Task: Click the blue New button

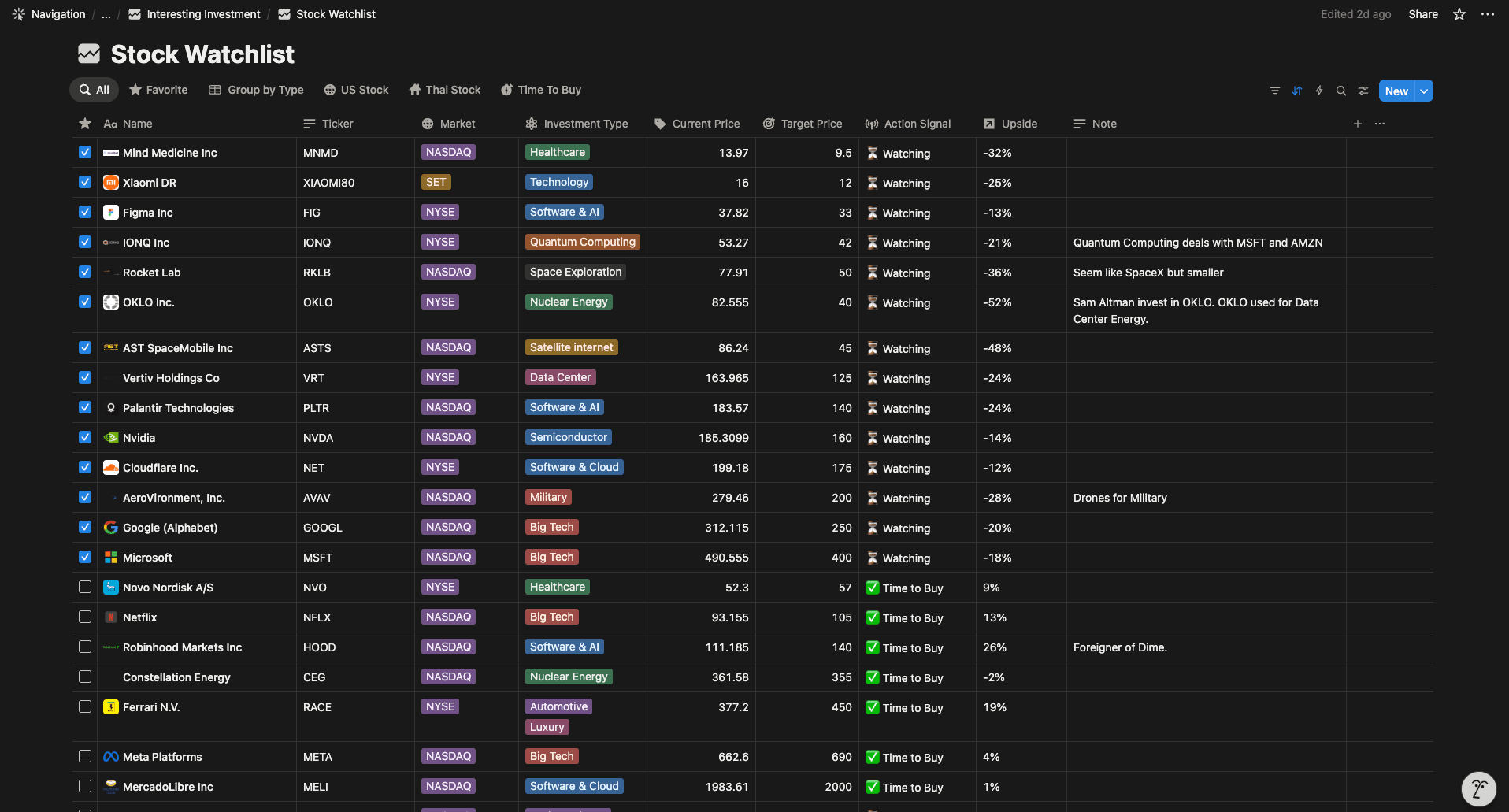Action: point(1396,91)
